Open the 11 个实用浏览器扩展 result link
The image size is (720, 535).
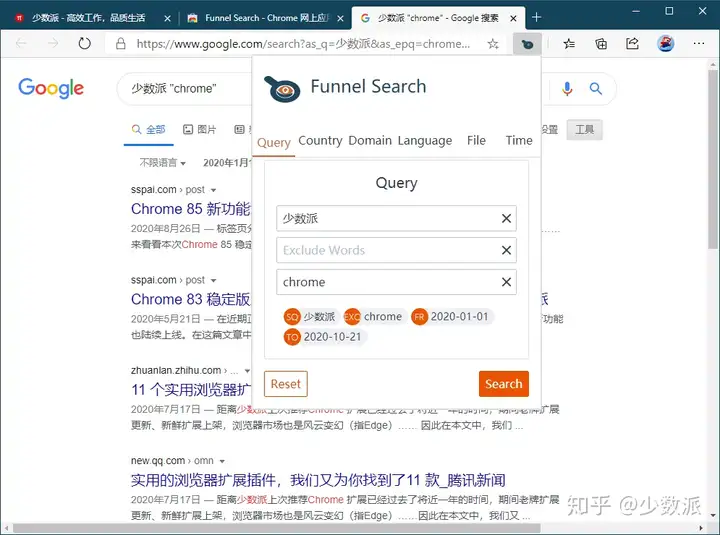click(191, 390)
